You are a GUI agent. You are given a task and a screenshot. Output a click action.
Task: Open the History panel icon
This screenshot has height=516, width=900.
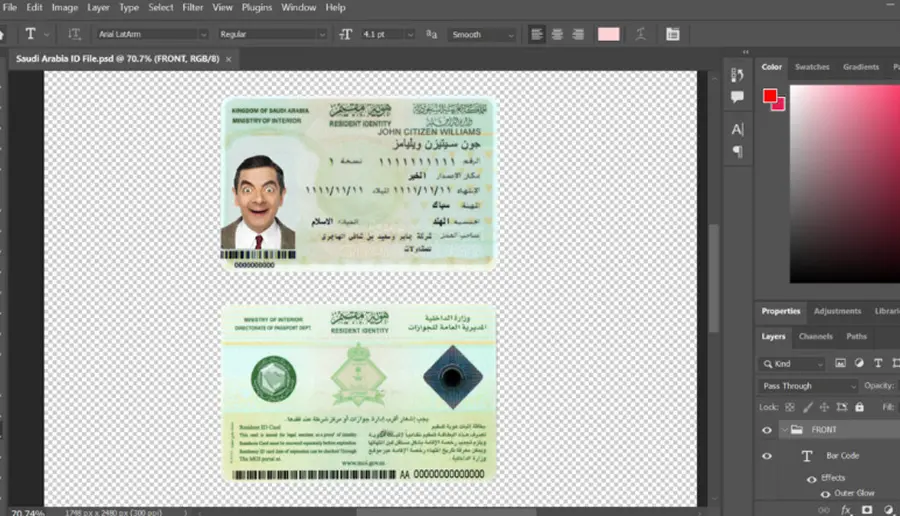click(x=737, y=75)
